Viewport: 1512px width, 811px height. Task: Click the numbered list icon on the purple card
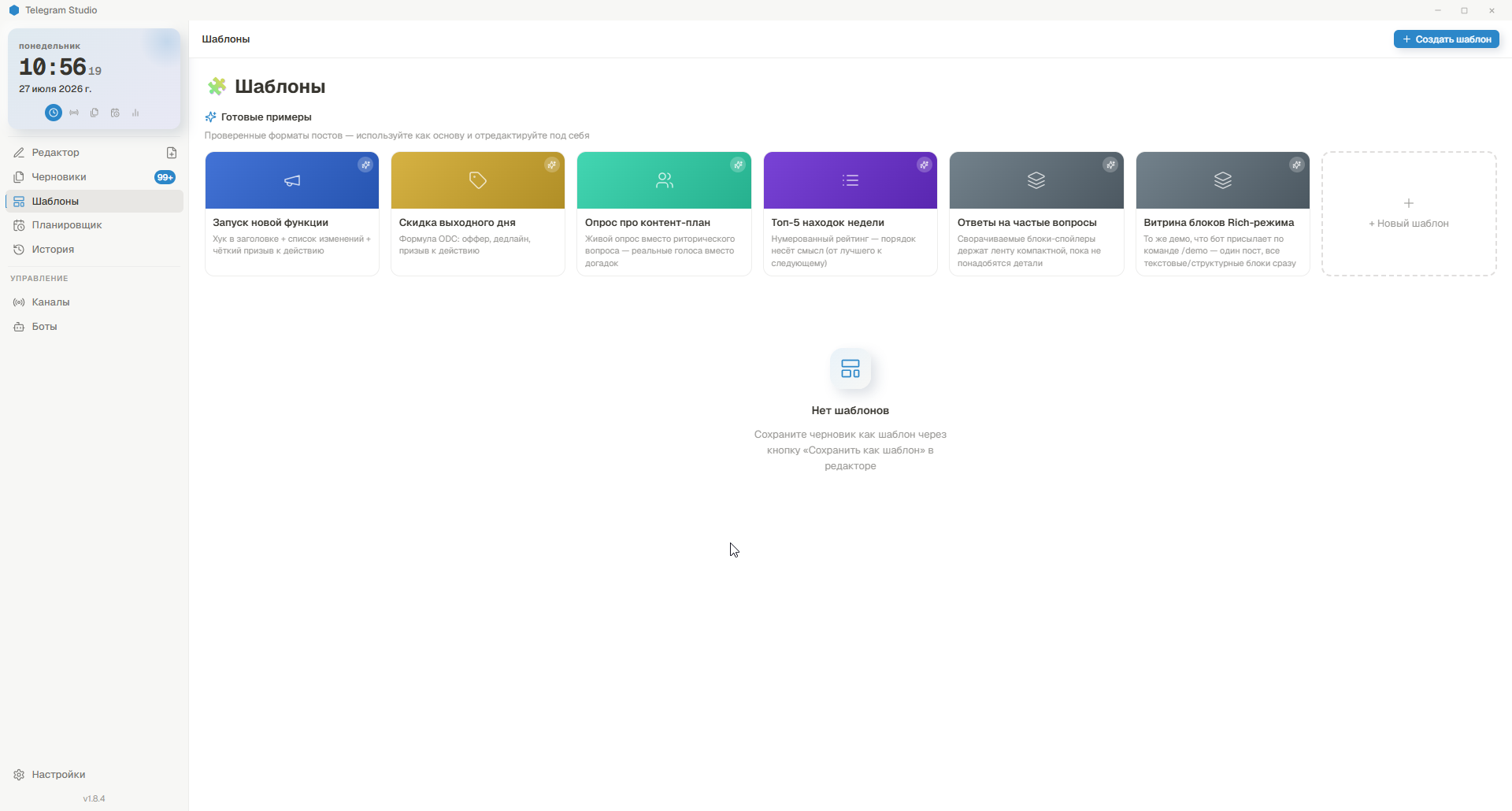point(850,180)
